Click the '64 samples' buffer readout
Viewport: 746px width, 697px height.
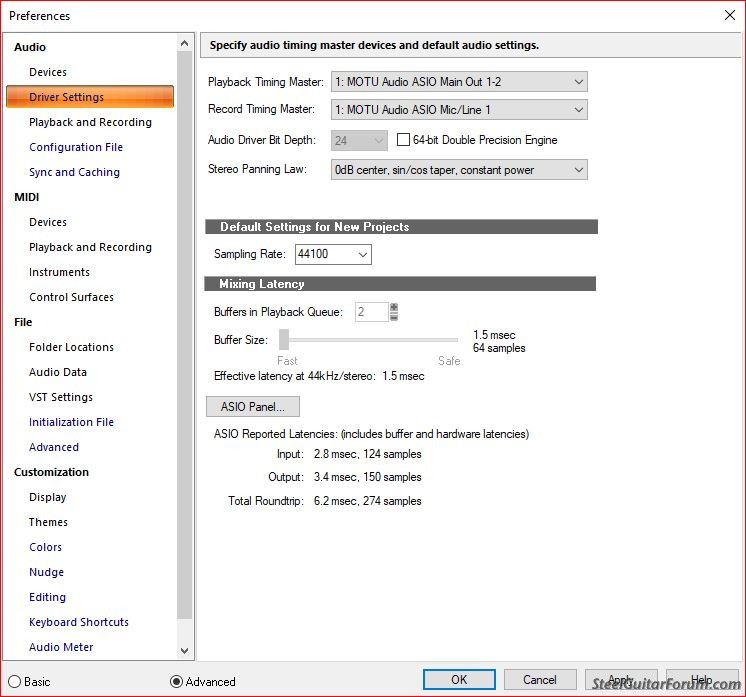click(x=499, y=348)
